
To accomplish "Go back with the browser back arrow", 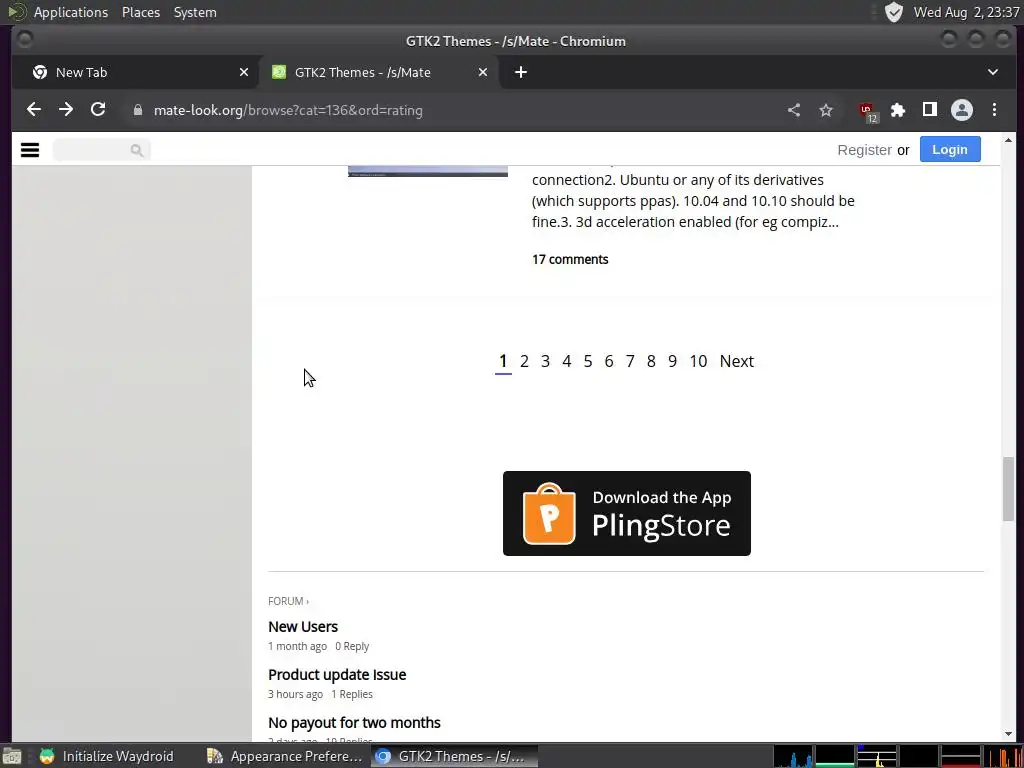I will [x=34, y=110].
